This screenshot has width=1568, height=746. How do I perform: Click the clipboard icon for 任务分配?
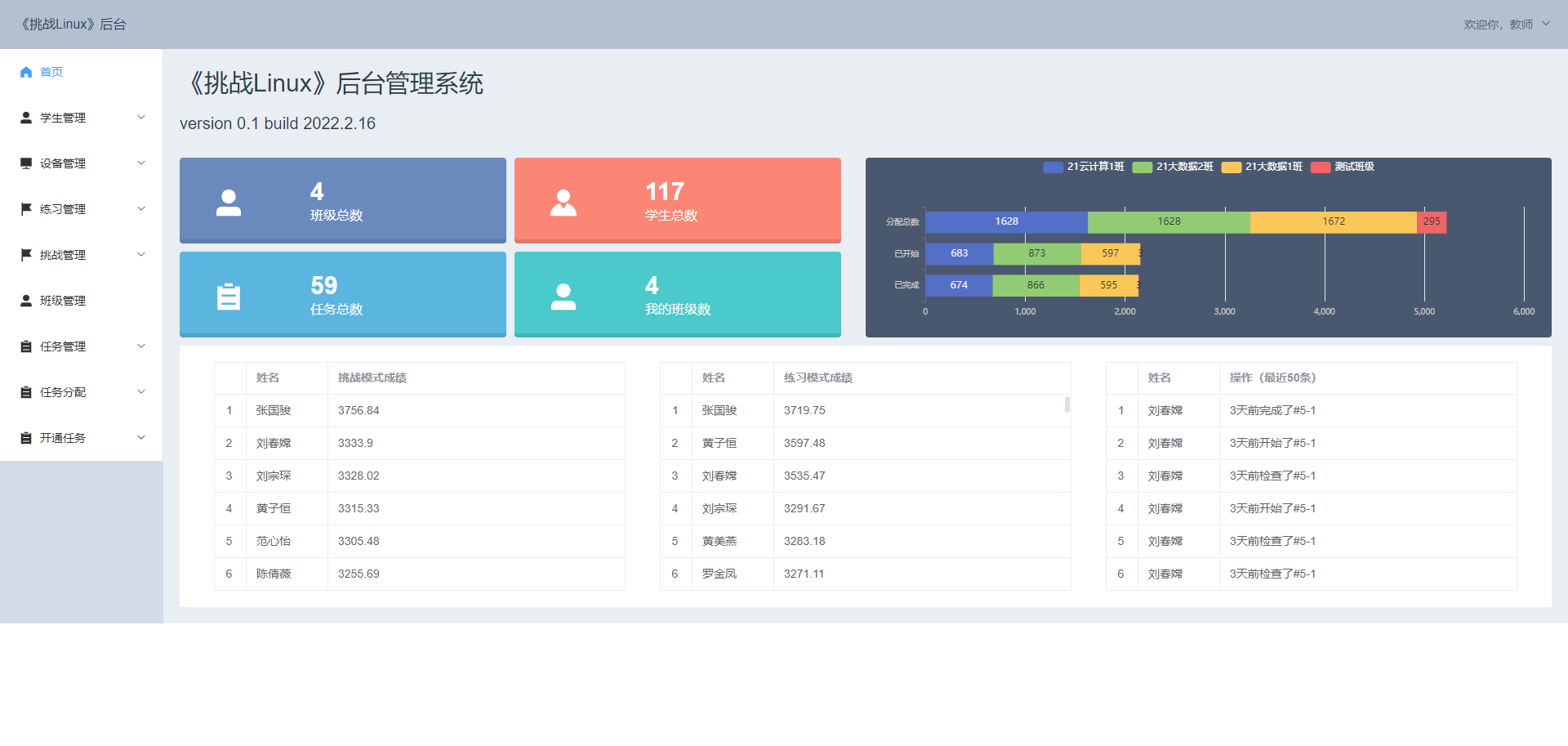coord(26,392)
